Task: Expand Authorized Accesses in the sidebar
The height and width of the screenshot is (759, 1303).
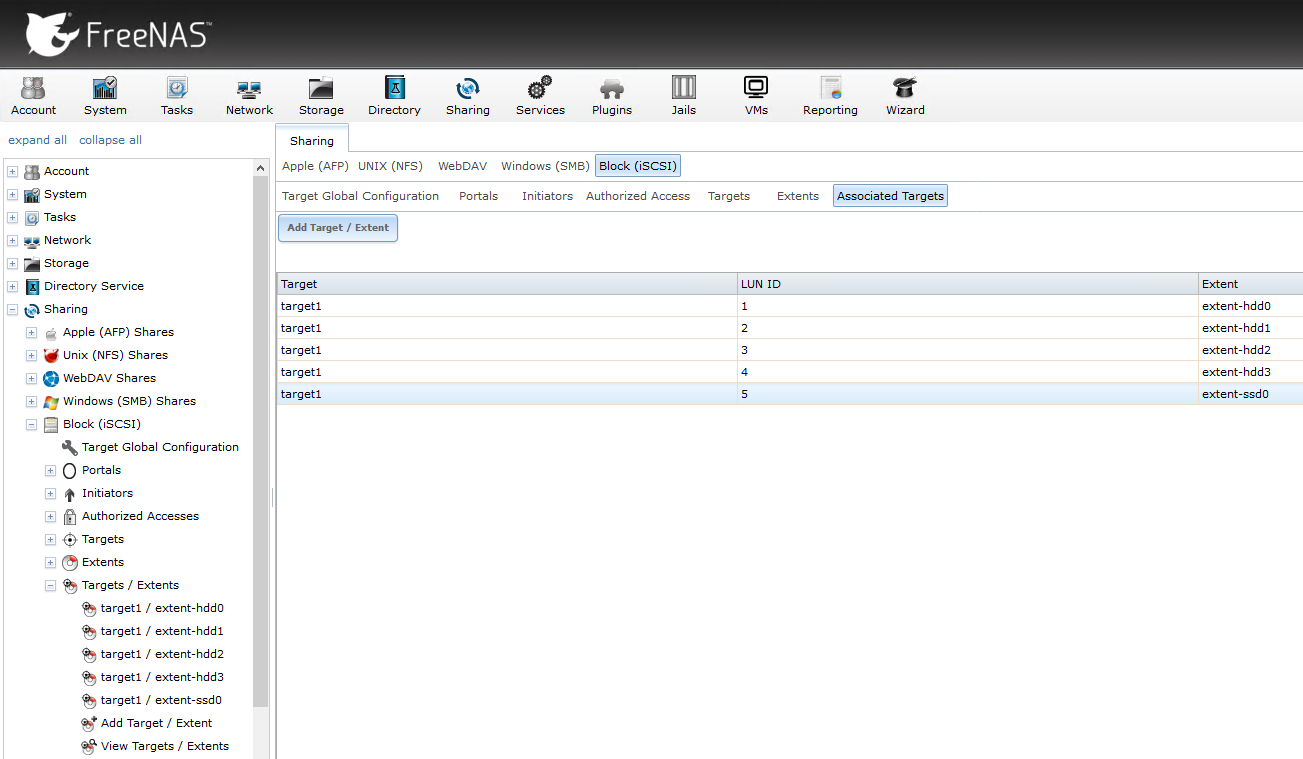Action: [x=50, y=516]
